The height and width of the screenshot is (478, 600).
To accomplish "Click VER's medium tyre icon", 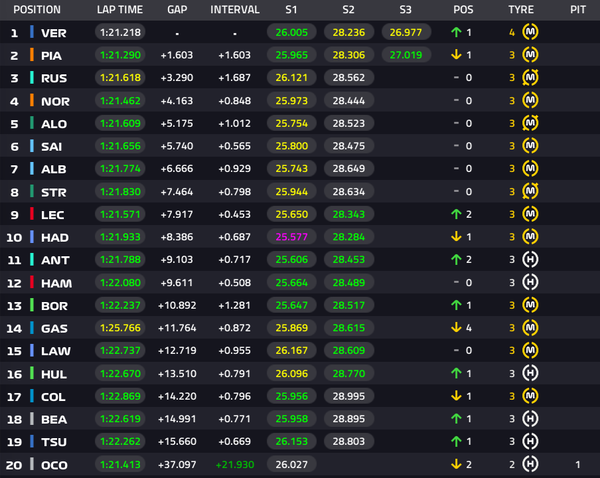I will tap(530, 32).
